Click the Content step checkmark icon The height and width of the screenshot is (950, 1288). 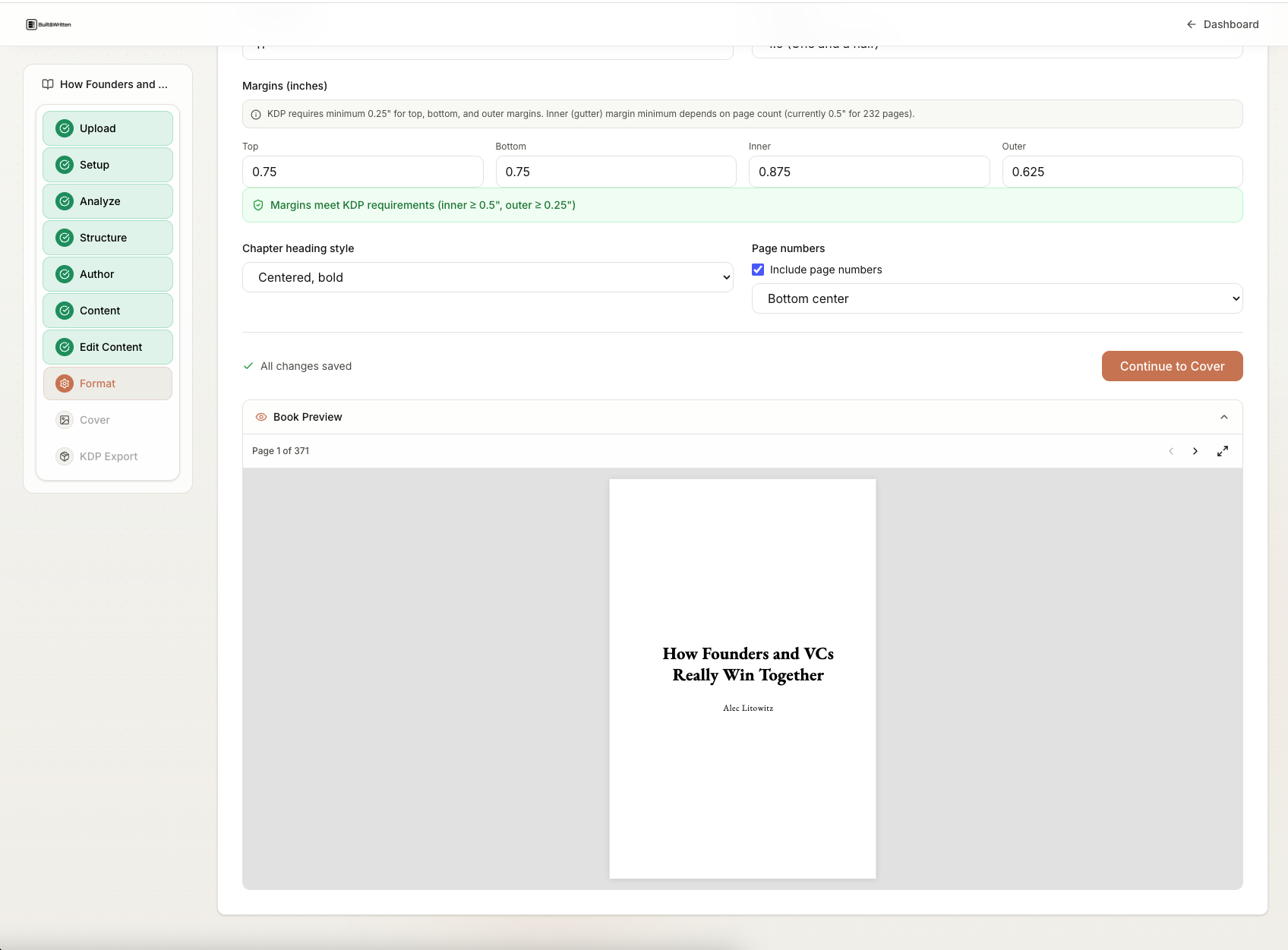click(x=65, y=311)
